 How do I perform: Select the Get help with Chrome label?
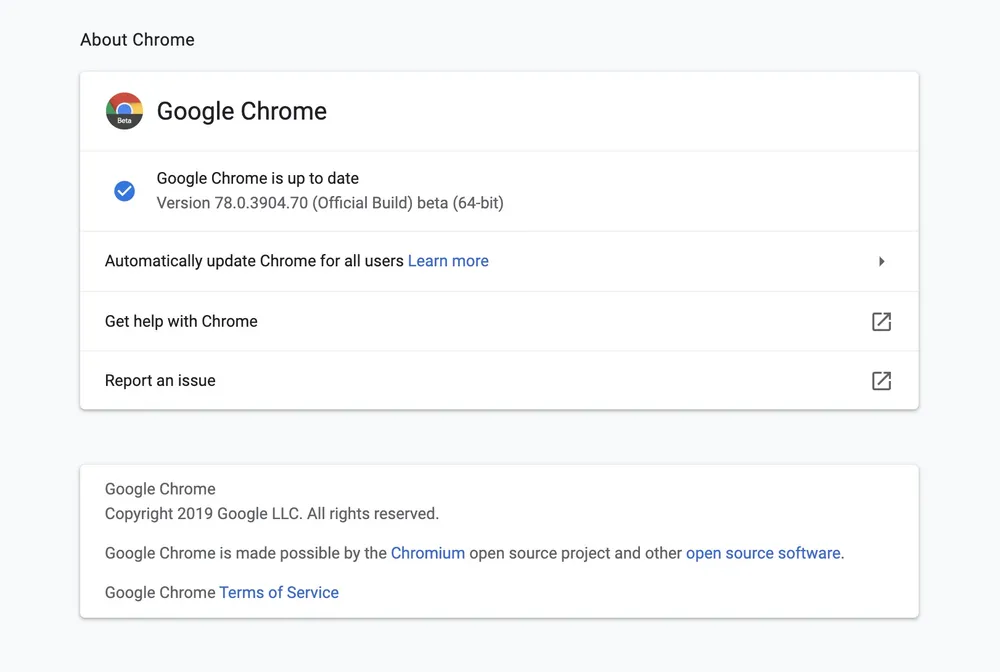coord(181,321)
